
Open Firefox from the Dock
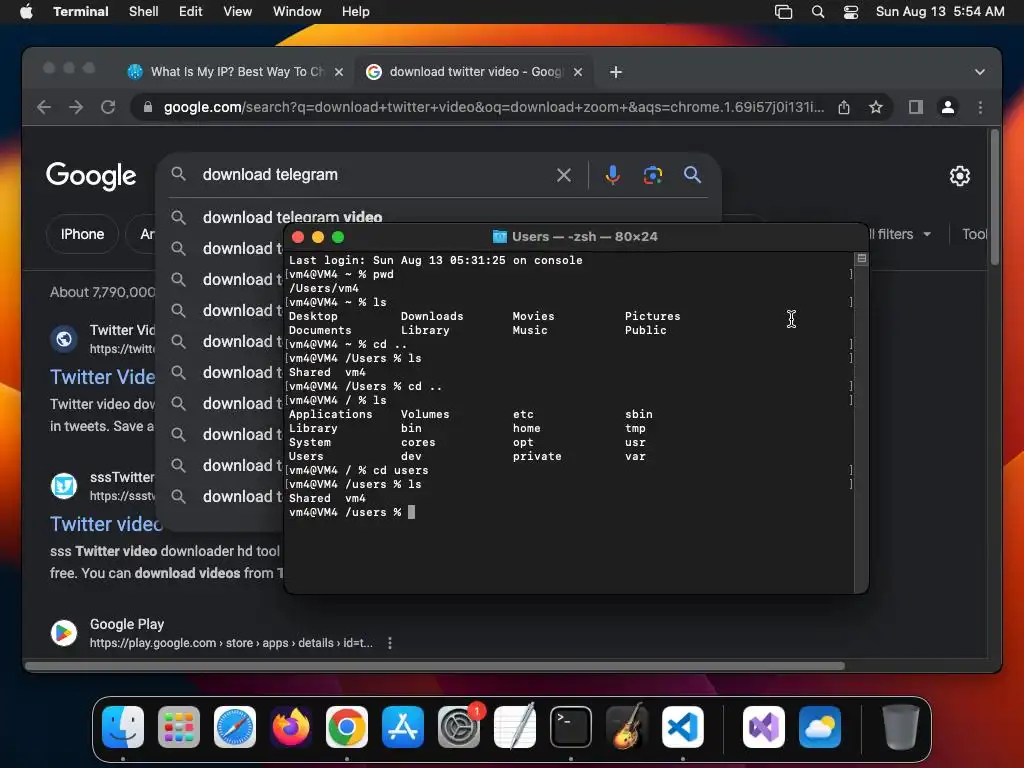291,727
